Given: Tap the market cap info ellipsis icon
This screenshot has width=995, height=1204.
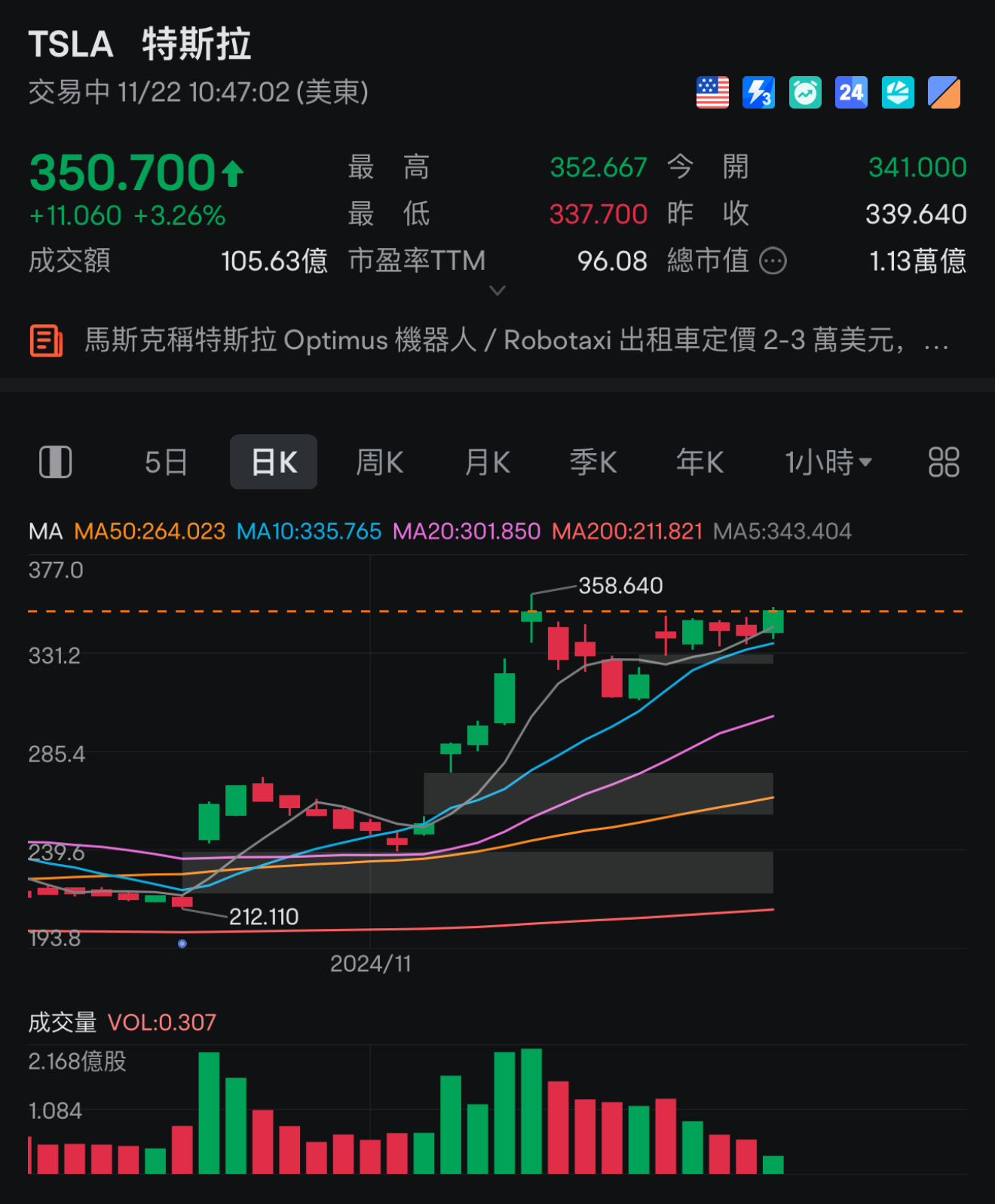Looking at the screenshot, I should click(x=773, y=262).
